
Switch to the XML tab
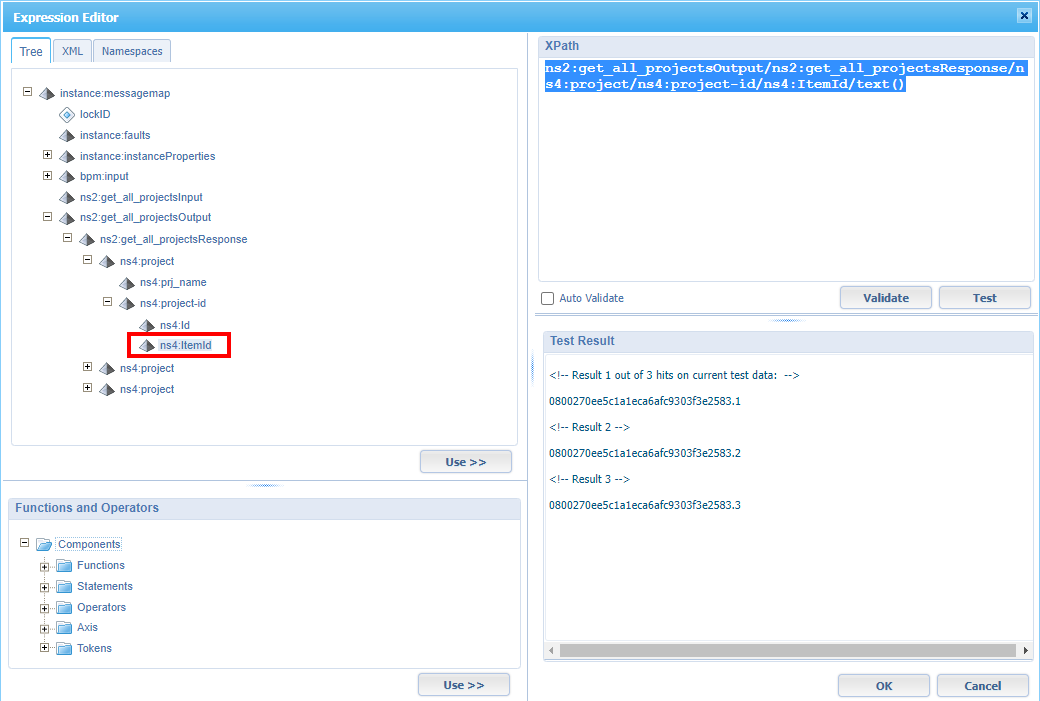[x=71, y=50]
